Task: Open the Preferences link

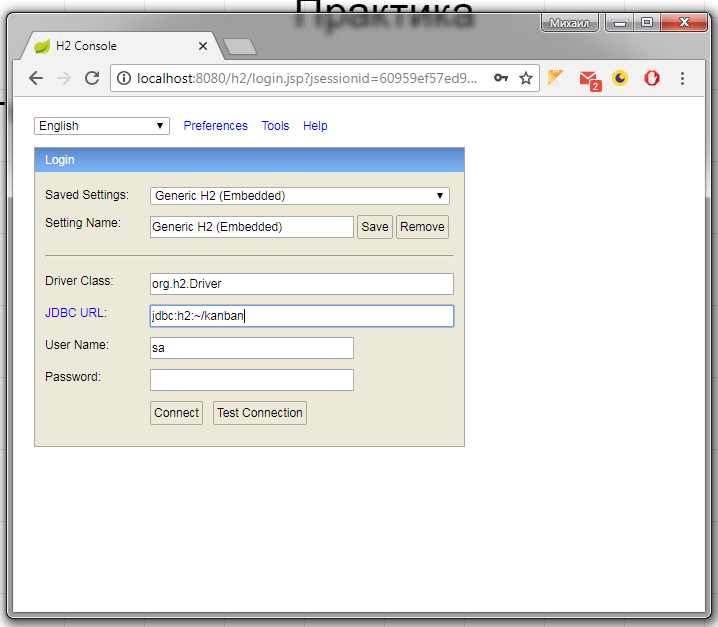Action: (215, 126)
